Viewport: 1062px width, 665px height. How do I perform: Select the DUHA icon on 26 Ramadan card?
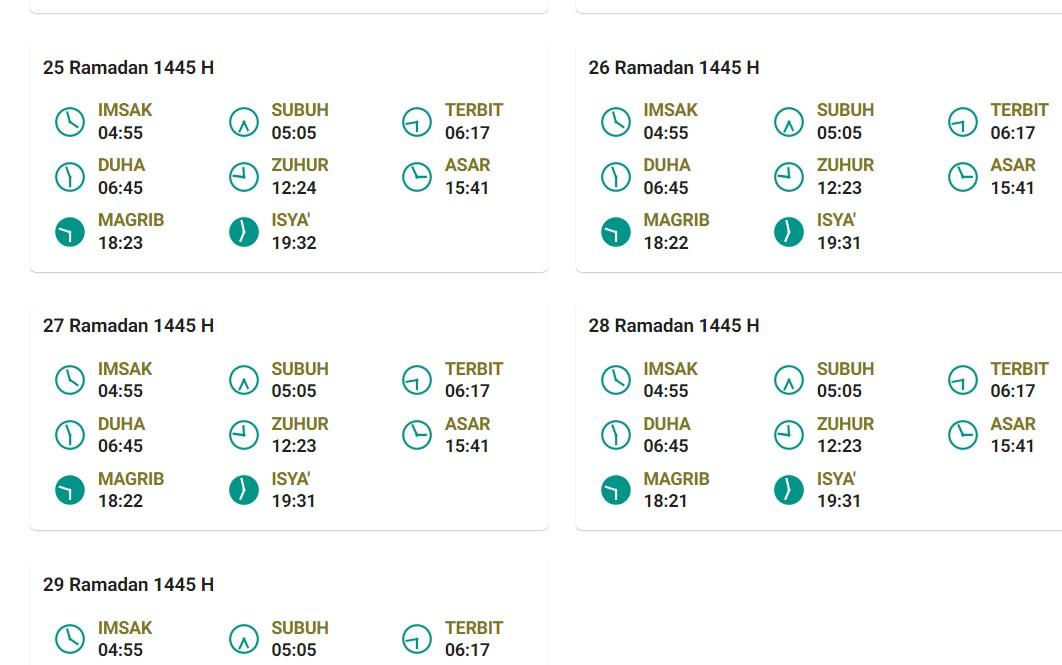[616, 176]
